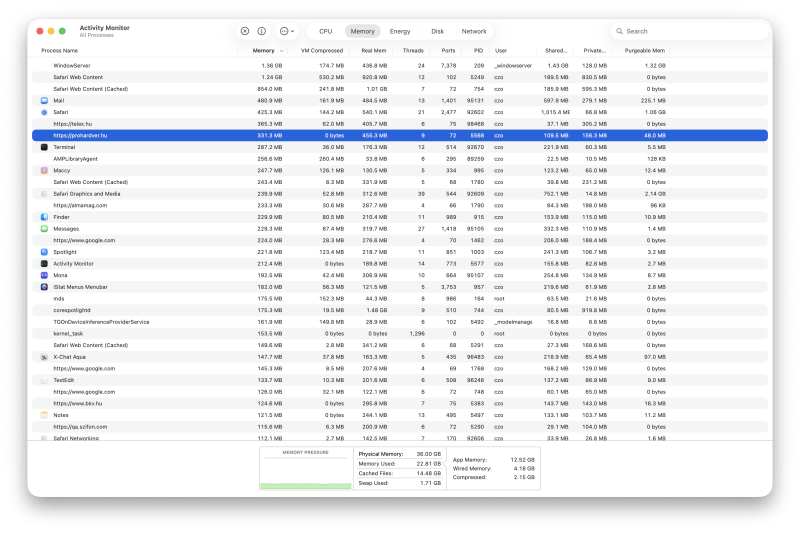Click the Spotlight icon in process list
The width and height of the screenshot is (800, 533).
point(44,252)
